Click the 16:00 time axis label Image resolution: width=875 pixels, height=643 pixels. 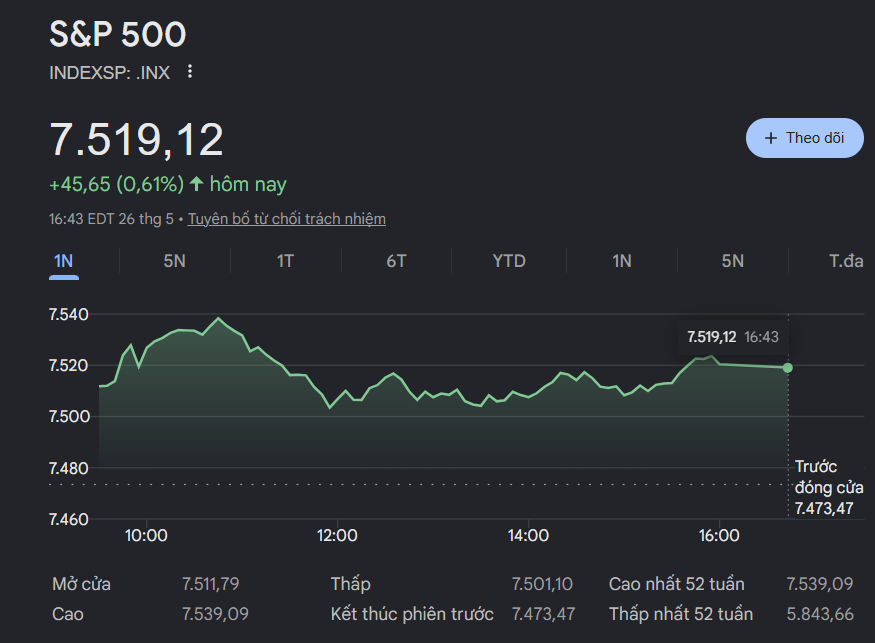[x=719, y=535]
